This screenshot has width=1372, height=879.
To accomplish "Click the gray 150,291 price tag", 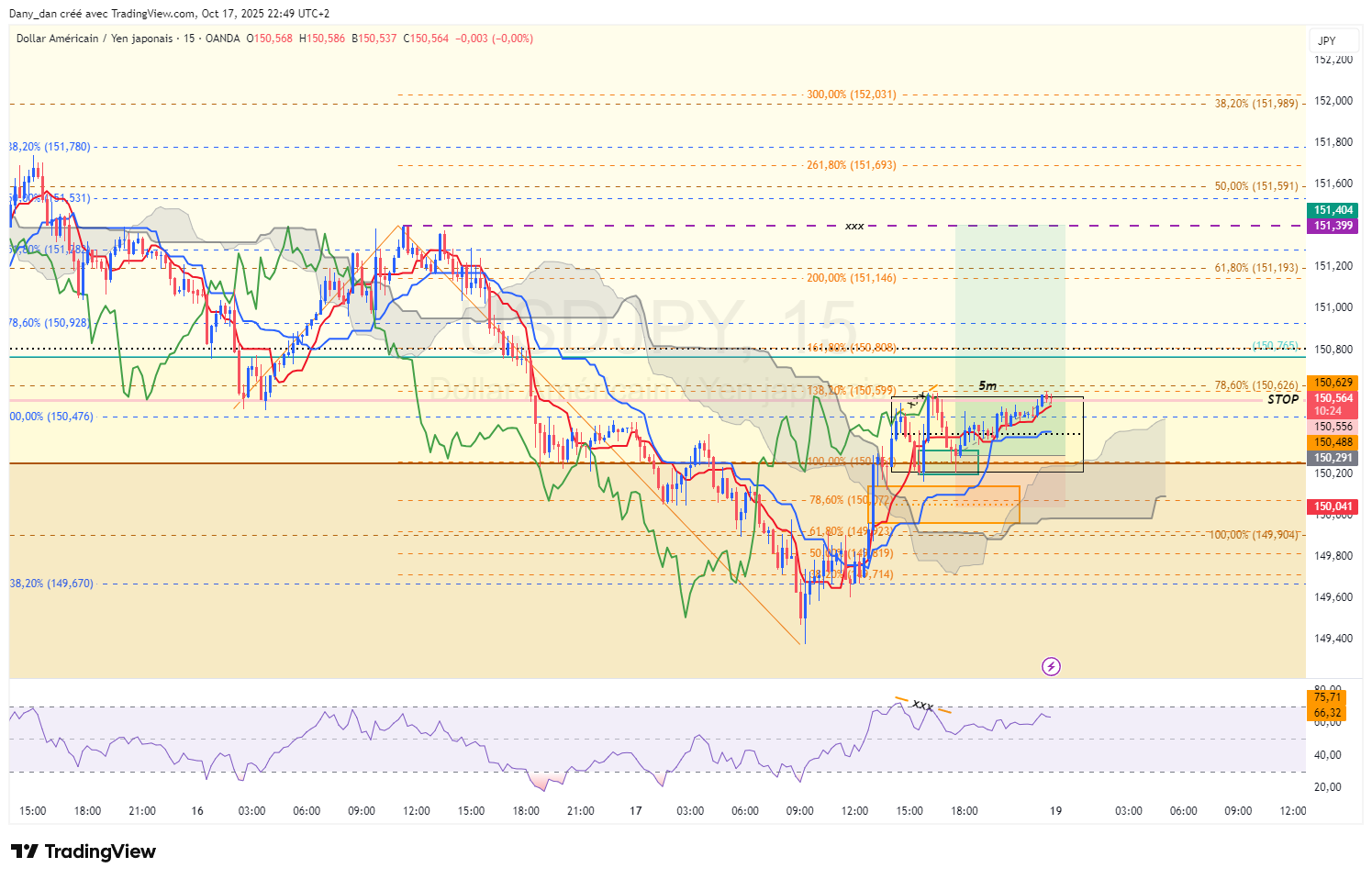I will tap(1333, 458).
